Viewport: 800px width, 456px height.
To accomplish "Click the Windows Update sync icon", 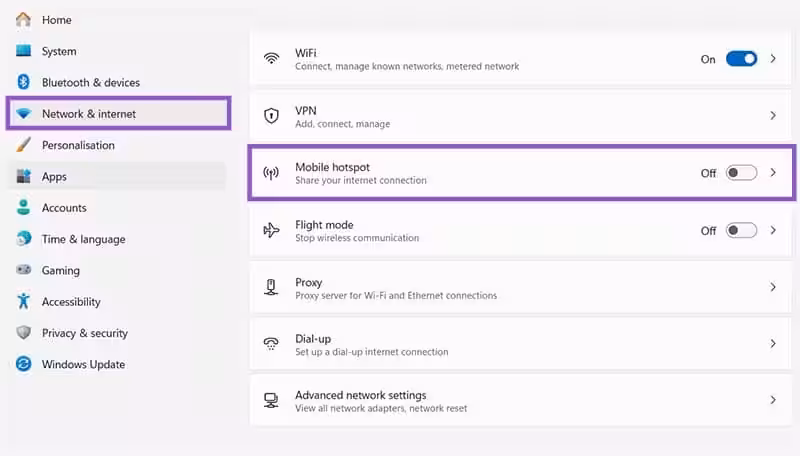I will point(23,365).
